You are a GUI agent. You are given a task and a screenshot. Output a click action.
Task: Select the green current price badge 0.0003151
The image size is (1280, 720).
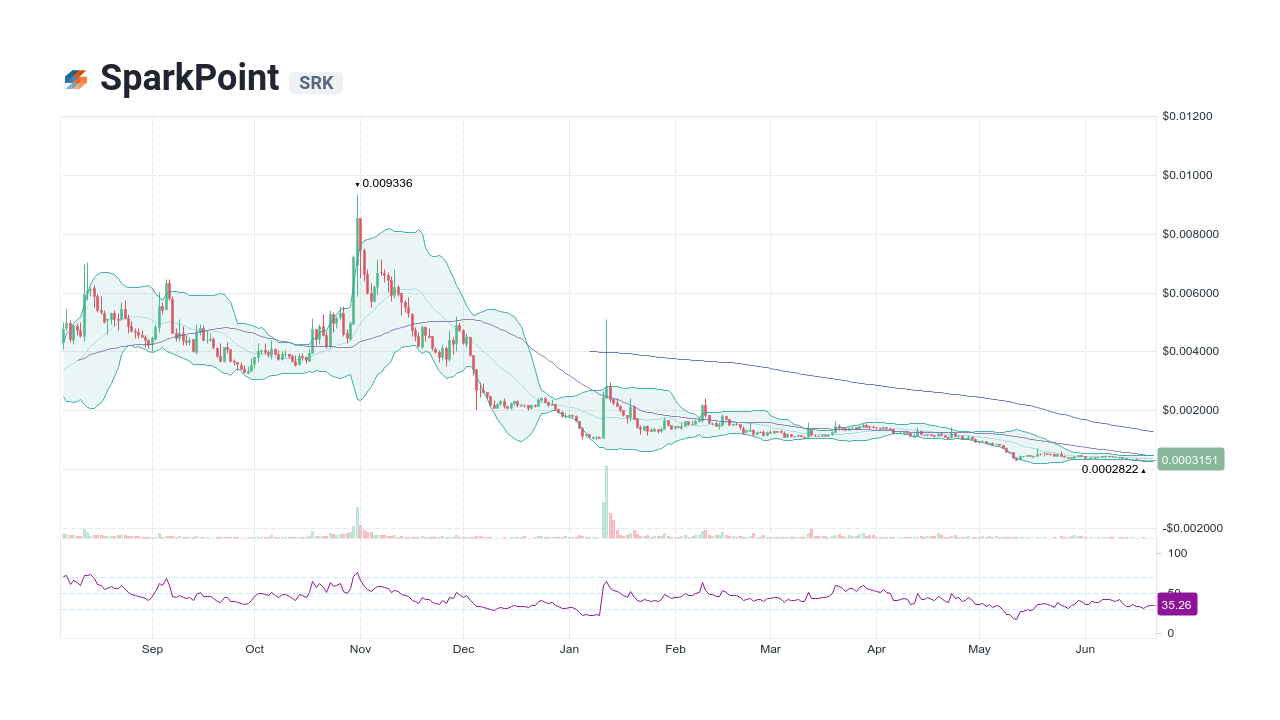[x=1190, y=459]
